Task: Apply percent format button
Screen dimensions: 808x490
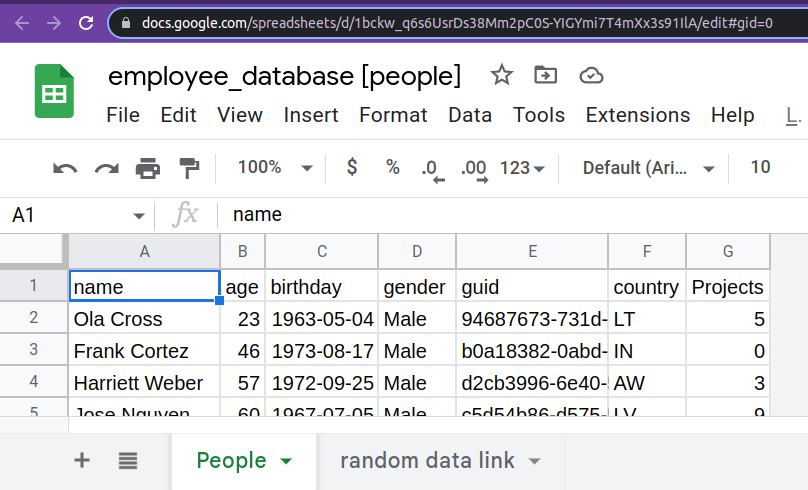Action: click(393, 167)
